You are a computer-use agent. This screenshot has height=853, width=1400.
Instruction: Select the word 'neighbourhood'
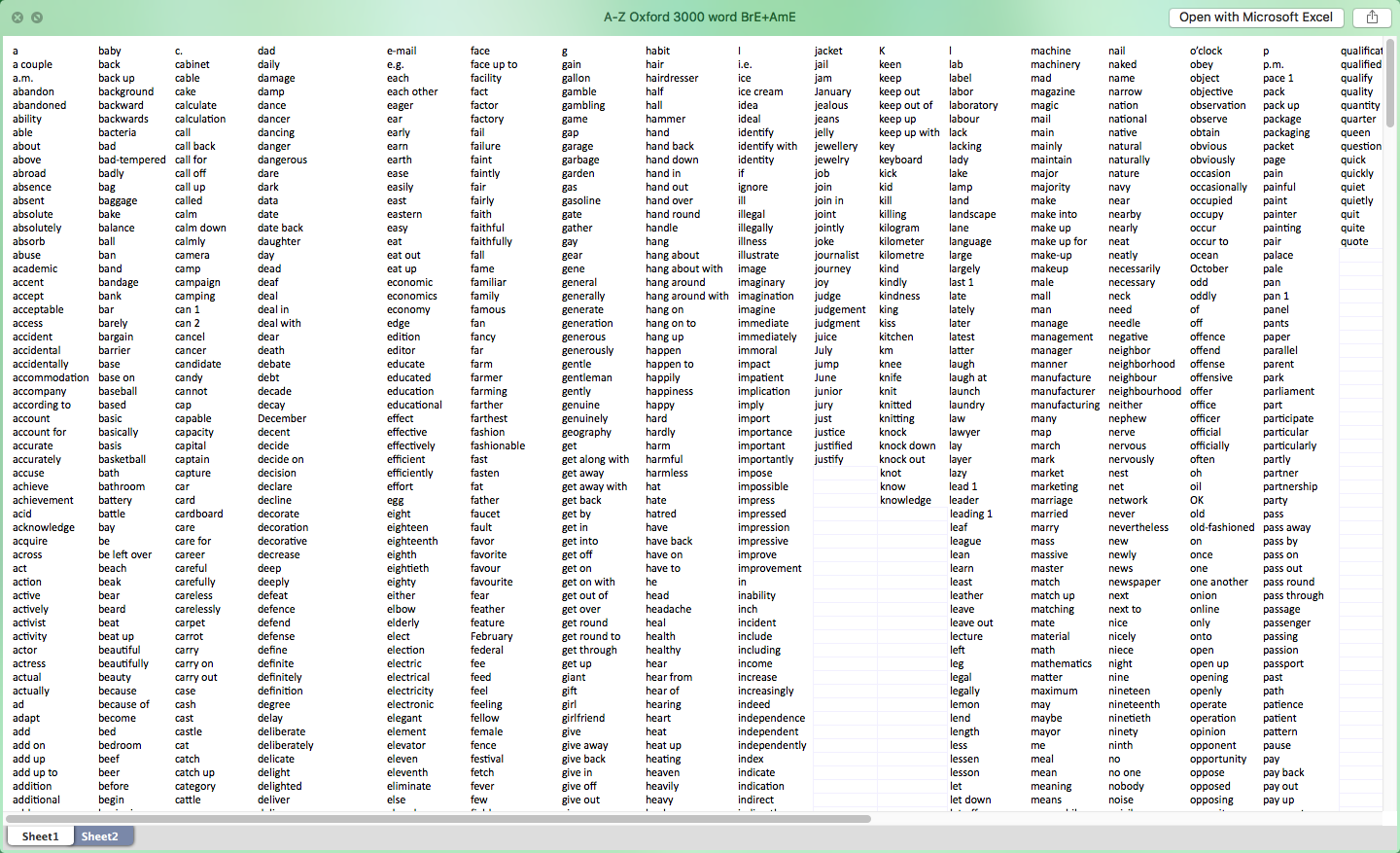pyautogui.click(x=1144, y=391)
